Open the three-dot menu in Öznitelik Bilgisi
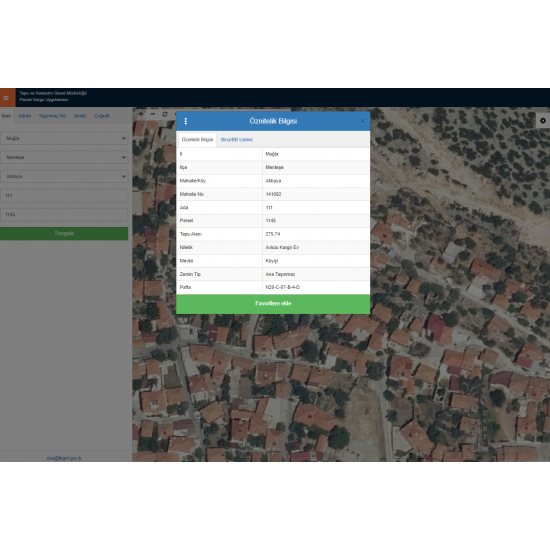Image resolution: width=550 pixels, height=550 pixels. pyautogui.click(x=186, y=121)
